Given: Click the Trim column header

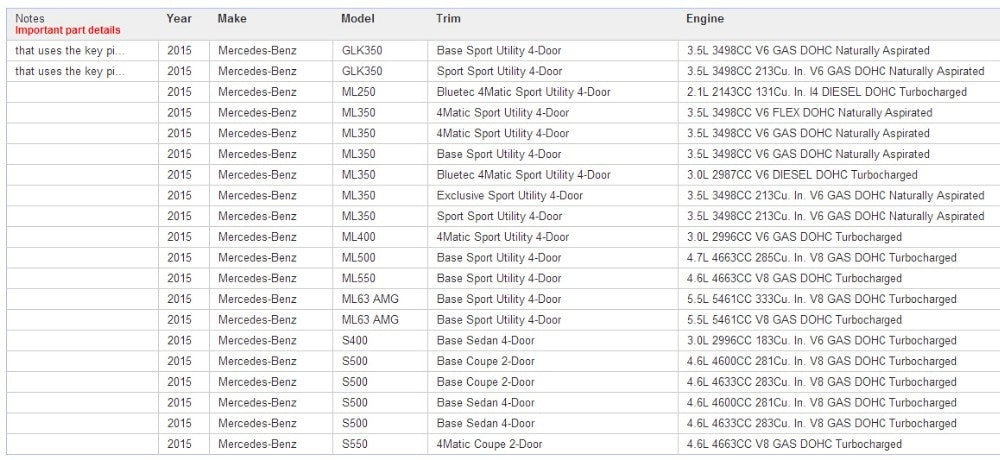Looking at the screenshot, I should 448,19.
